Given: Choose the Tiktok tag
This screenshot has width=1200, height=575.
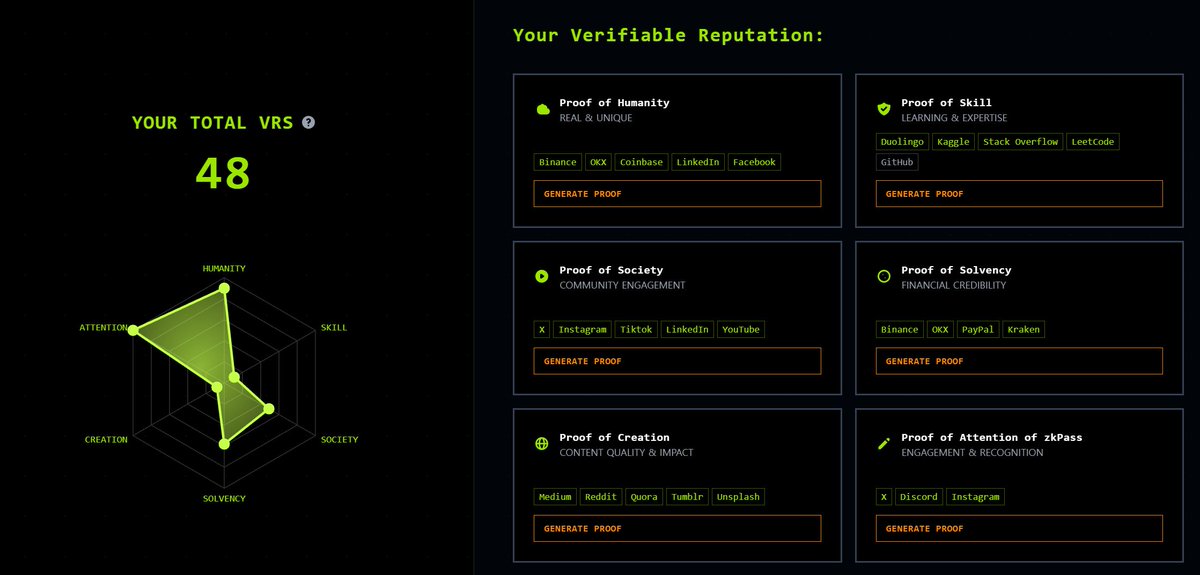Looking at the screenshot, I should [x=636, y=329].
